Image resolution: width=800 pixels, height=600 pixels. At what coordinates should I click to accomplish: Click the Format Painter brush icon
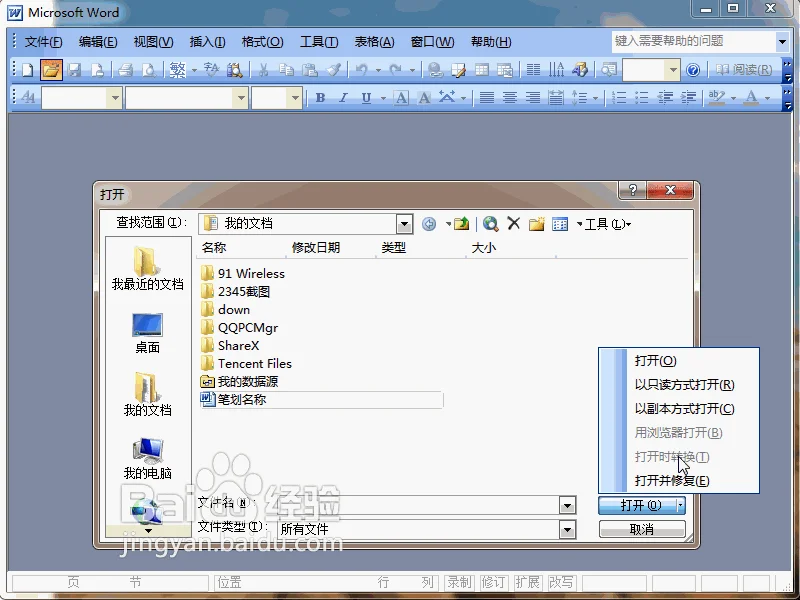pyautogui.click(x=334, y=69)
